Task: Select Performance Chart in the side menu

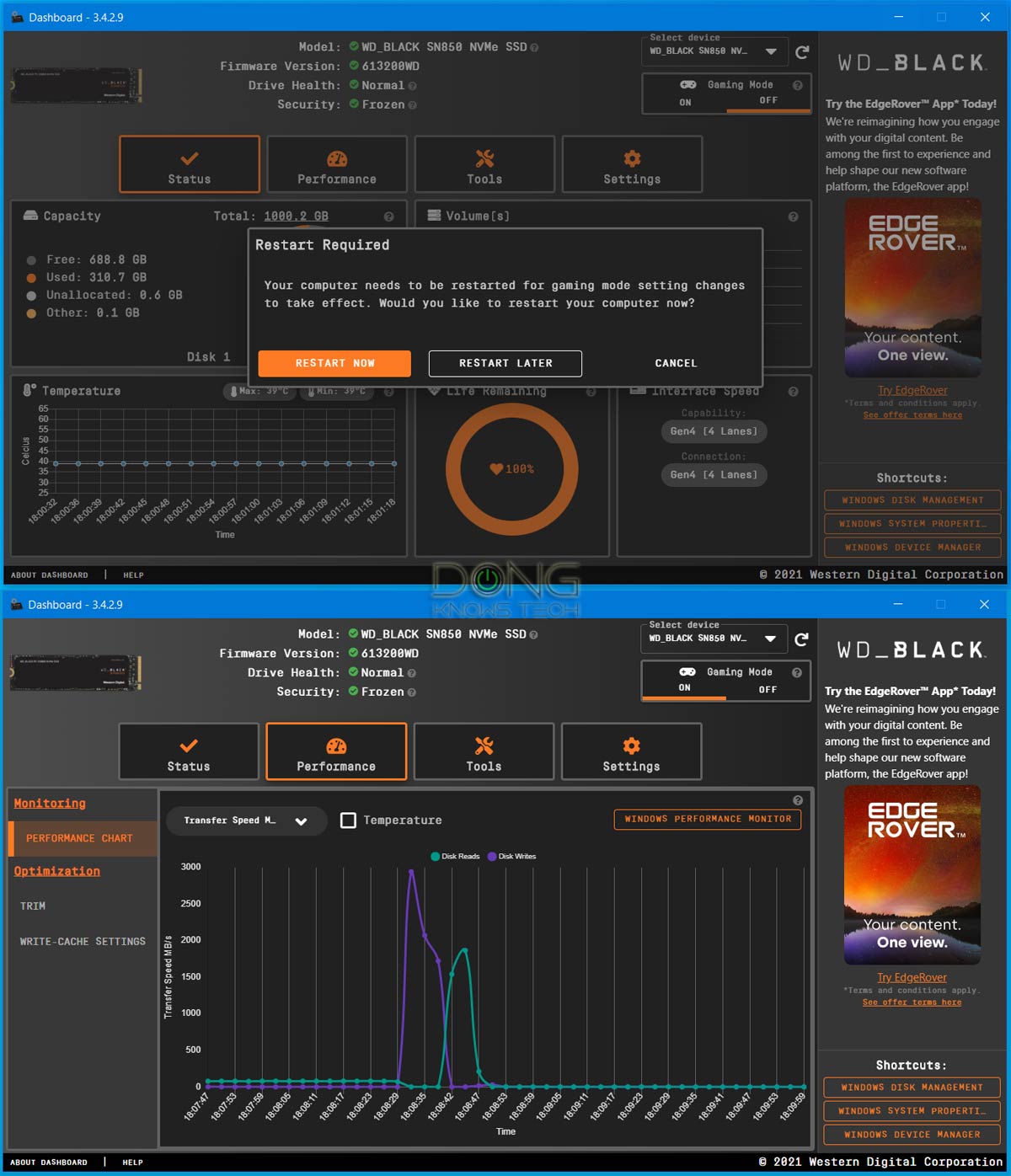Action: [x=83, y=839]
